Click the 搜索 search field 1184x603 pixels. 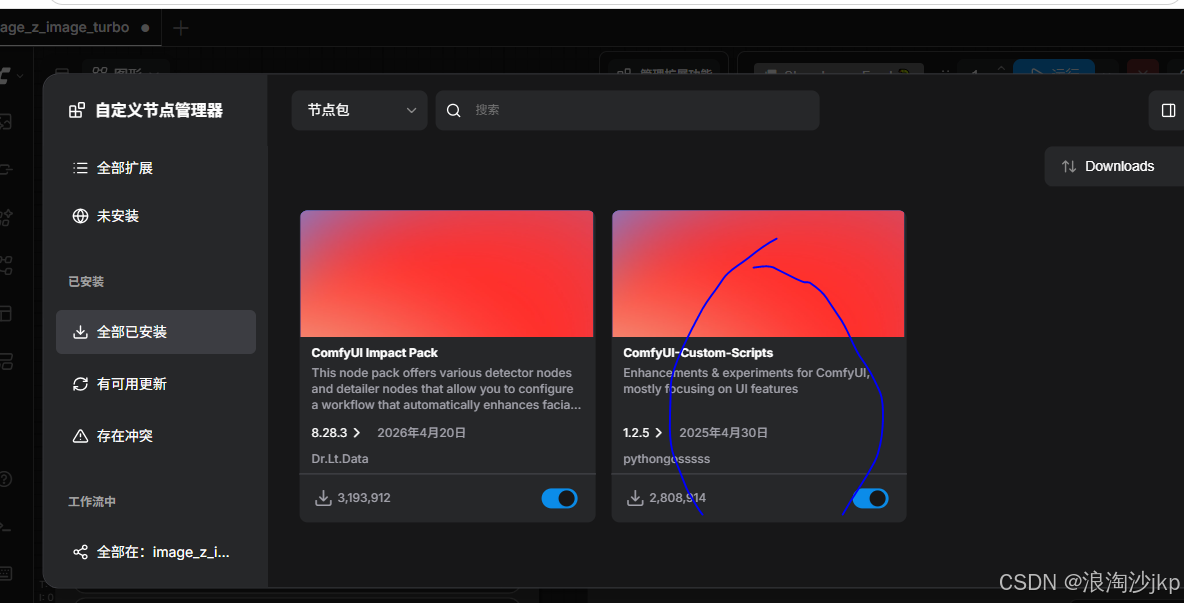(x=627, y=110)
